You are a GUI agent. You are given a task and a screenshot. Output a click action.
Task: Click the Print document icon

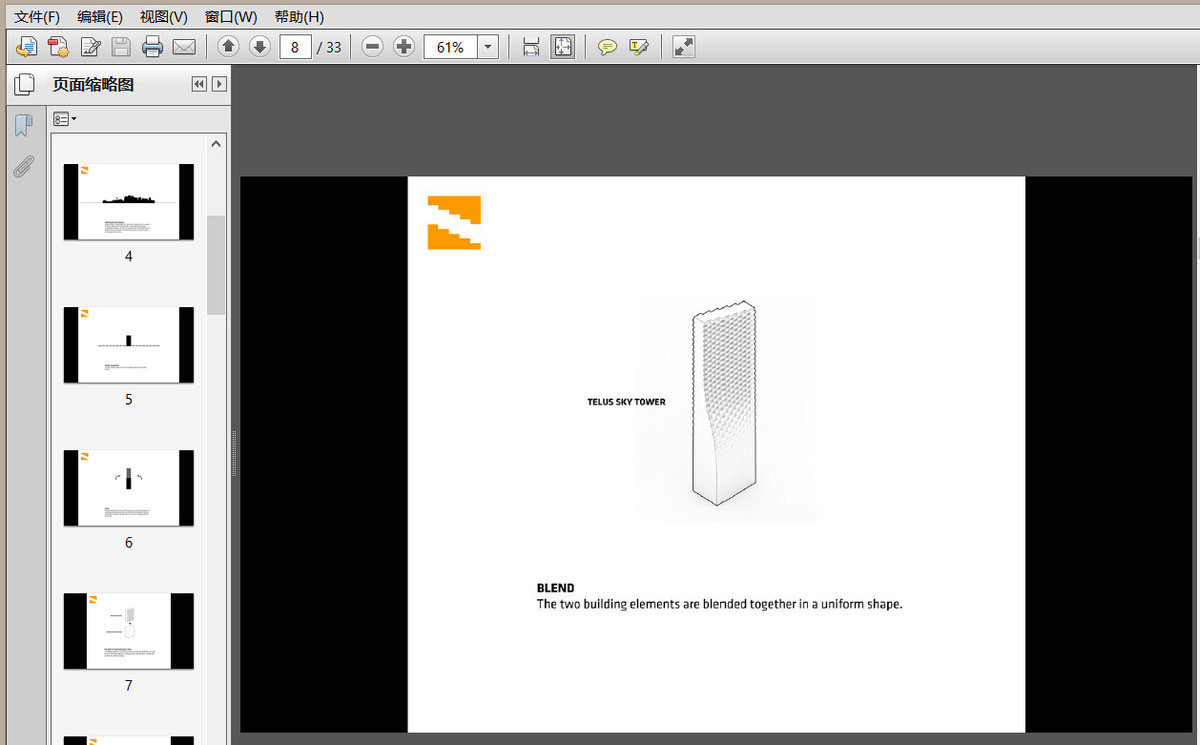tap(152, 47)
